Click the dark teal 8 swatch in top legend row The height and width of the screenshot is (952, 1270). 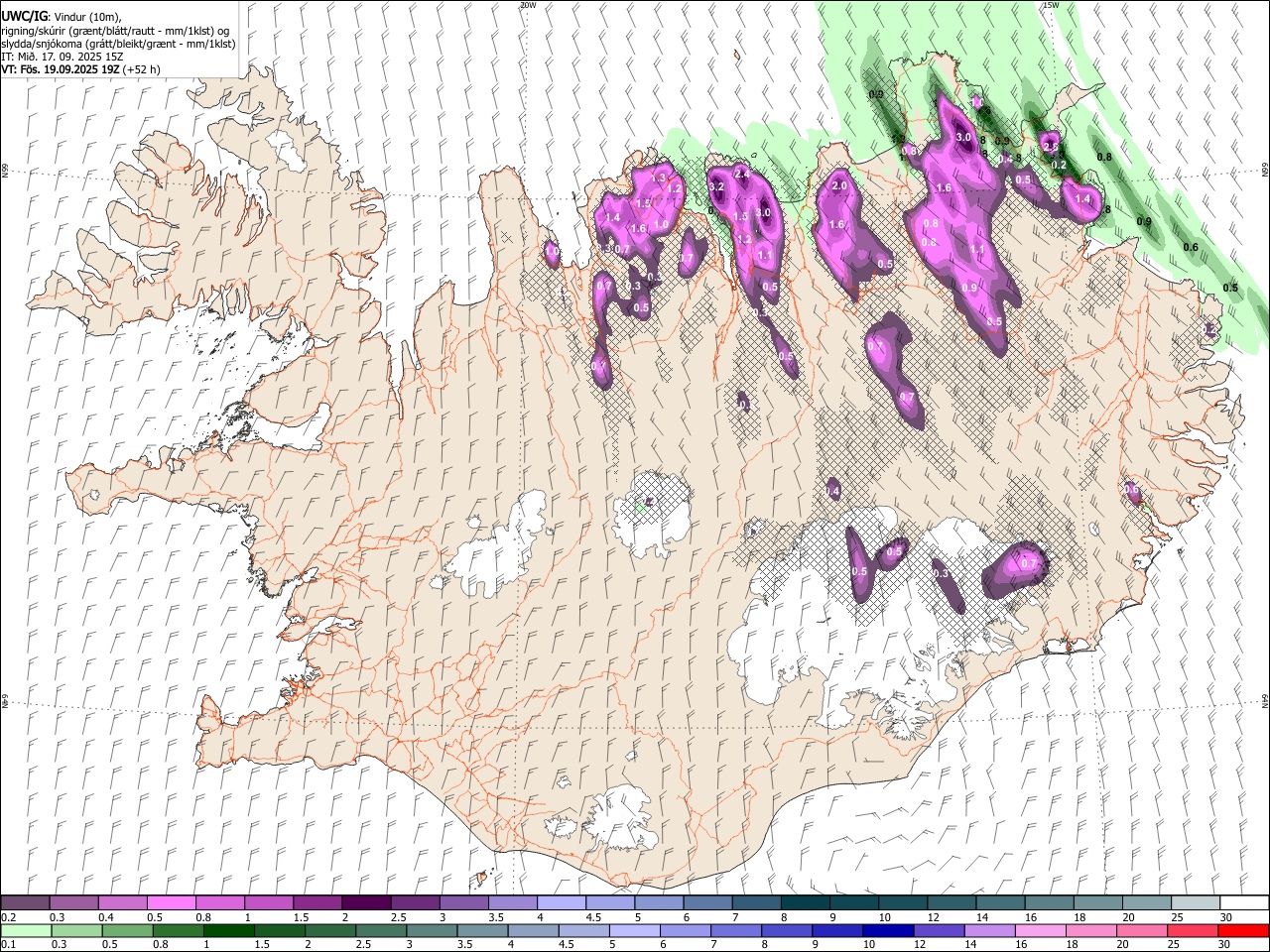805,903
